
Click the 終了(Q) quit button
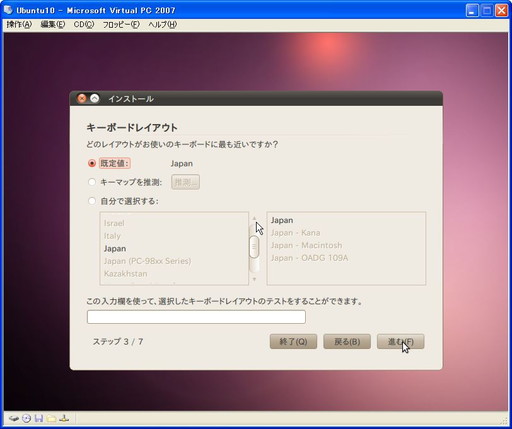(293, 342)
